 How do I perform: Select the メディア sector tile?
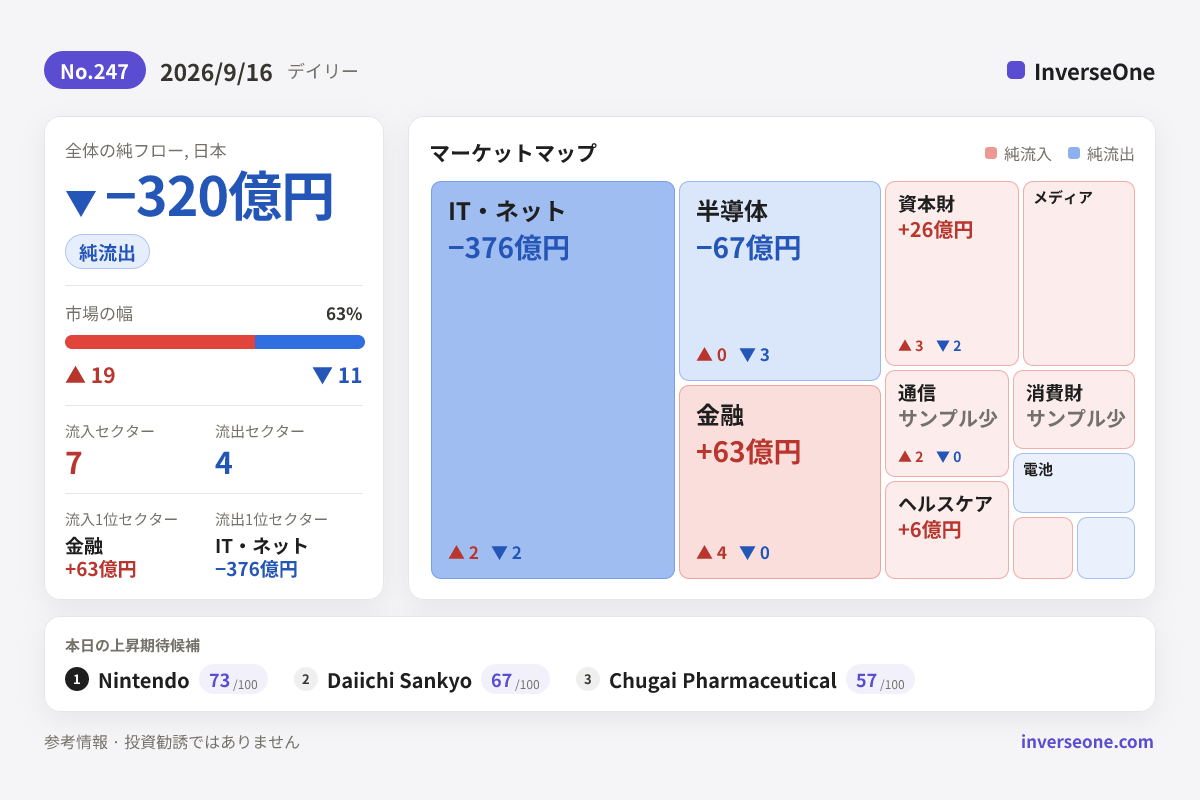click(x=1079, y=273)
